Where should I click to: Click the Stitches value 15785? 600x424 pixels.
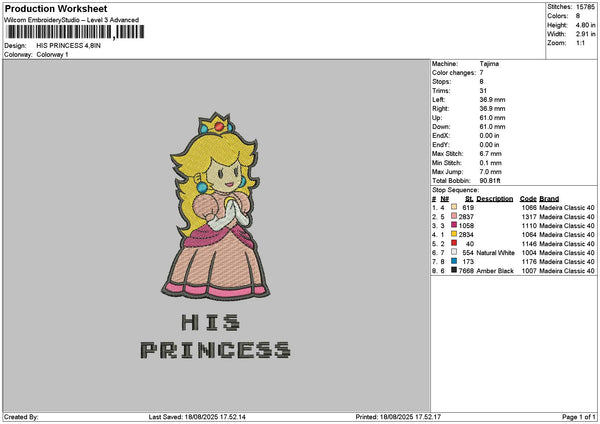click(x=585, y=7)
